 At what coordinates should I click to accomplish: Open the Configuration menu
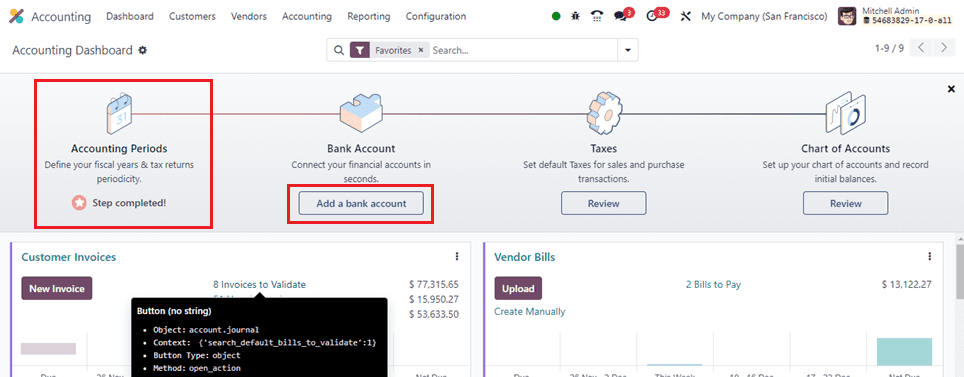tap(435, 17)
